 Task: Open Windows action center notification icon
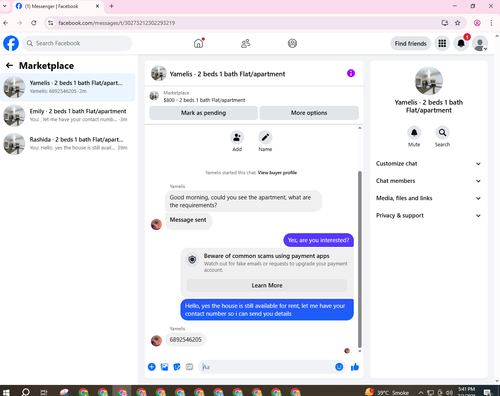(x=488, y=392)
